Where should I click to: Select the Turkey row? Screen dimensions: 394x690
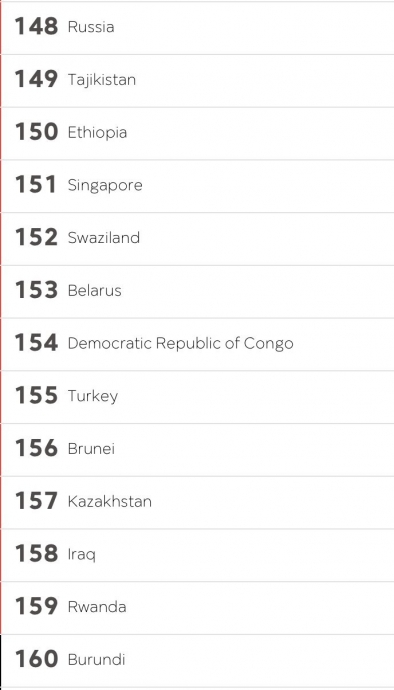tap(197, 397)
